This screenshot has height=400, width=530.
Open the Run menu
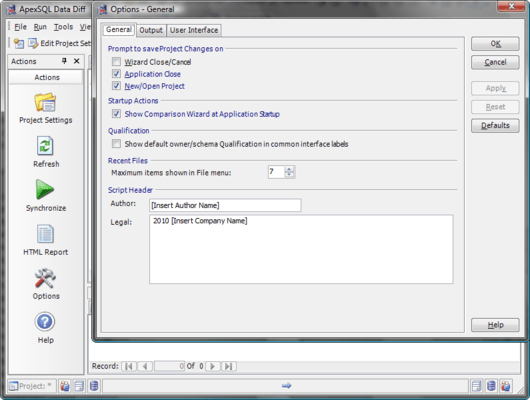(40, 27)
